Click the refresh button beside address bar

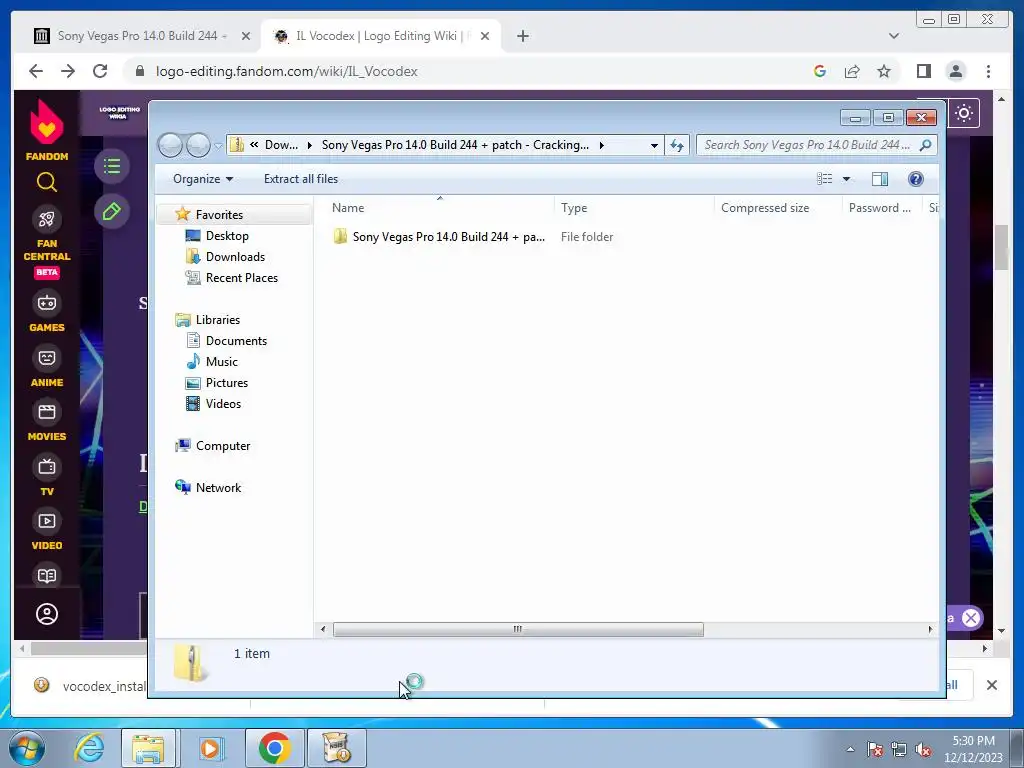677,145
